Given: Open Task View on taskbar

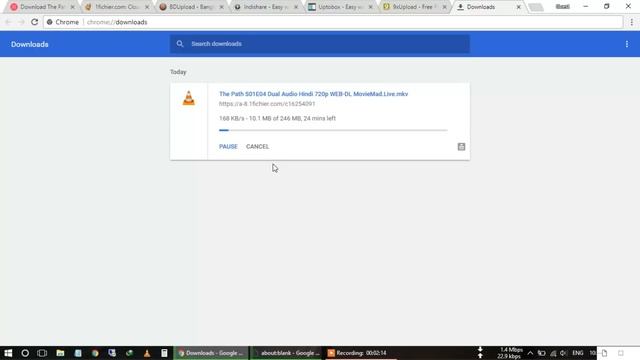Looking at the screenshot, I should (x=42, y=353).
